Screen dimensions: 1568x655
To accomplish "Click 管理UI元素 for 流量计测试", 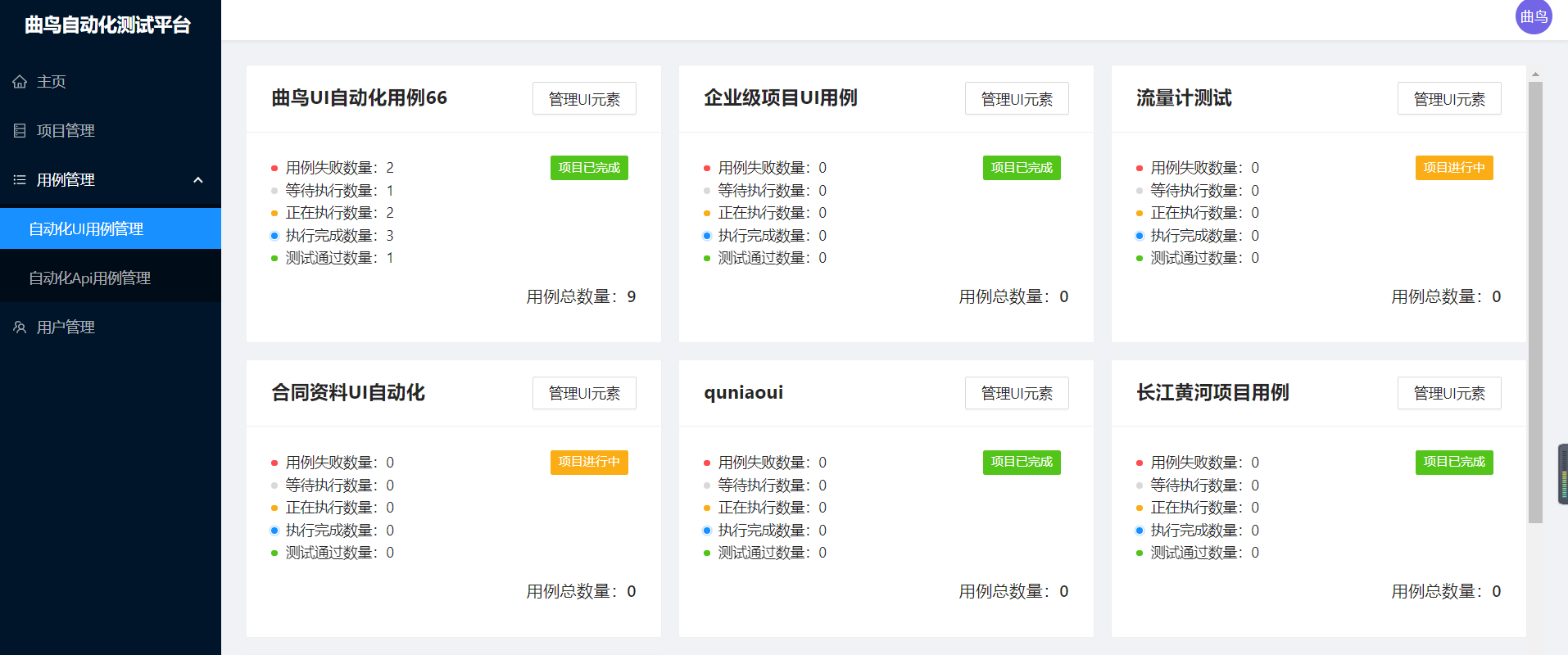I will (x=1449, y=98).
